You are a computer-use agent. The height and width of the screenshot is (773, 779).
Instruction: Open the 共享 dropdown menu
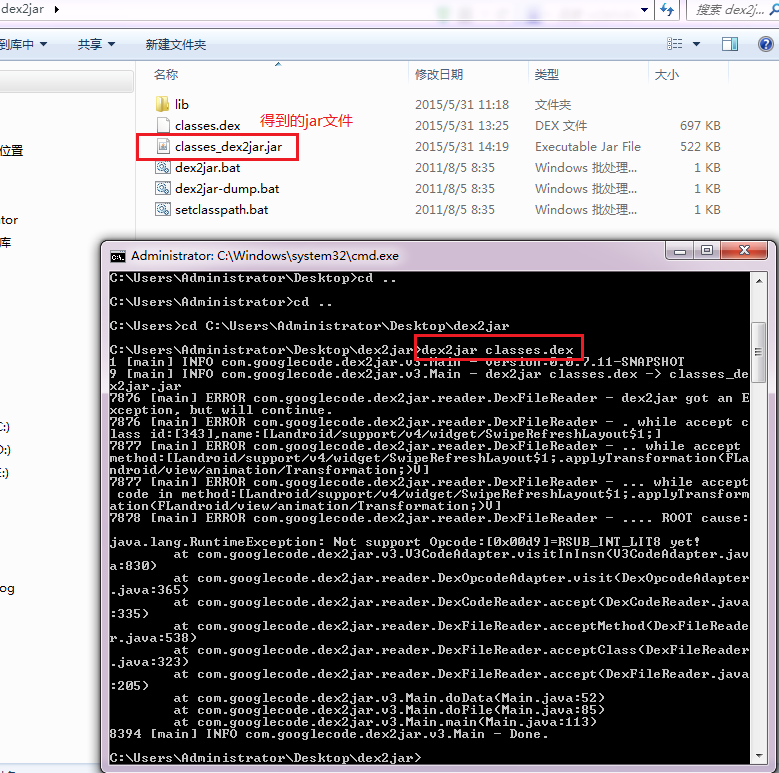point(96,45)
